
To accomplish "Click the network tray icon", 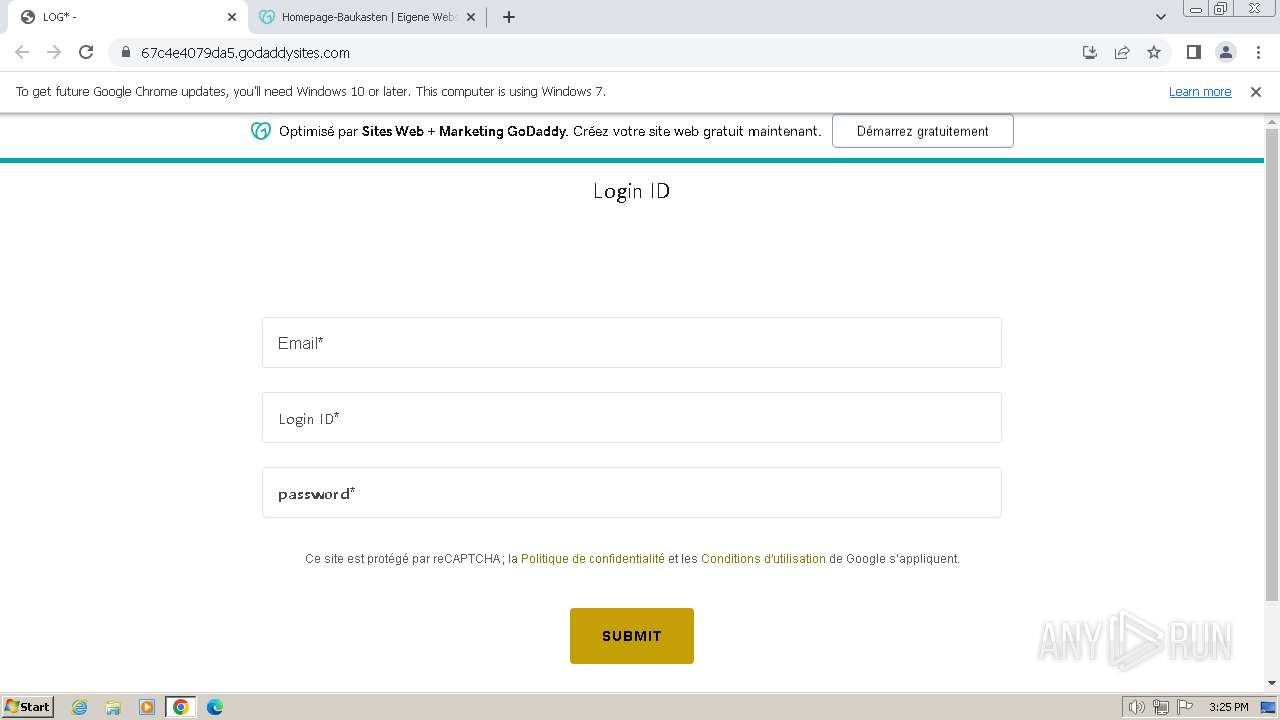I will click(x=1161, y=707).
